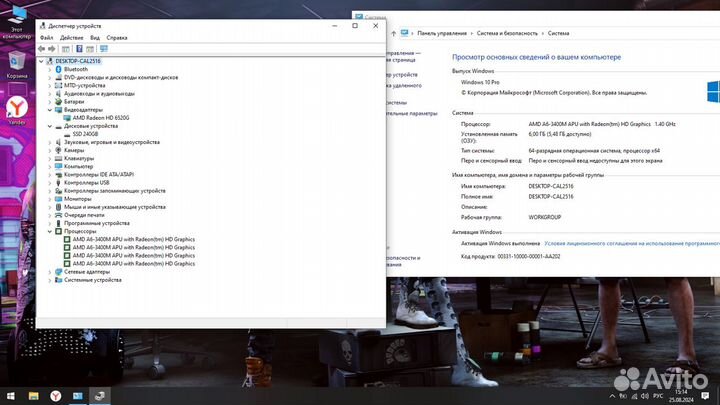Click the volume icon in system tray
Viewport: 720px width, 405px height.
point(645,396)
